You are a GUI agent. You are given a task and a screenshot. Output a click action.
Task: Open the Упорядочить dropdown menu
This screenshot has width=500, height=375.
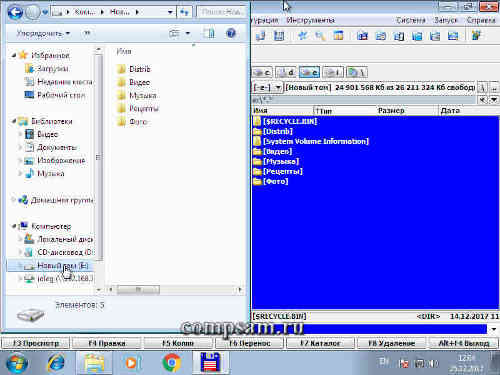click(x=43, y=33)
